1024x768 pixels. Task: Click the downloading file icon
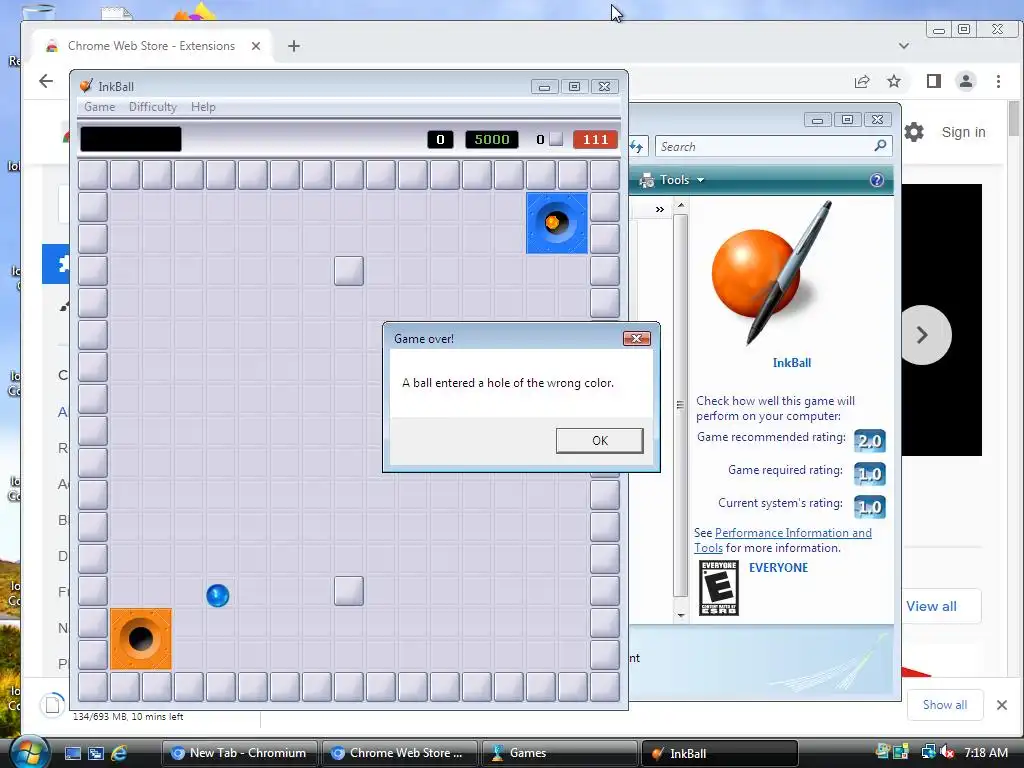(53, 705)
